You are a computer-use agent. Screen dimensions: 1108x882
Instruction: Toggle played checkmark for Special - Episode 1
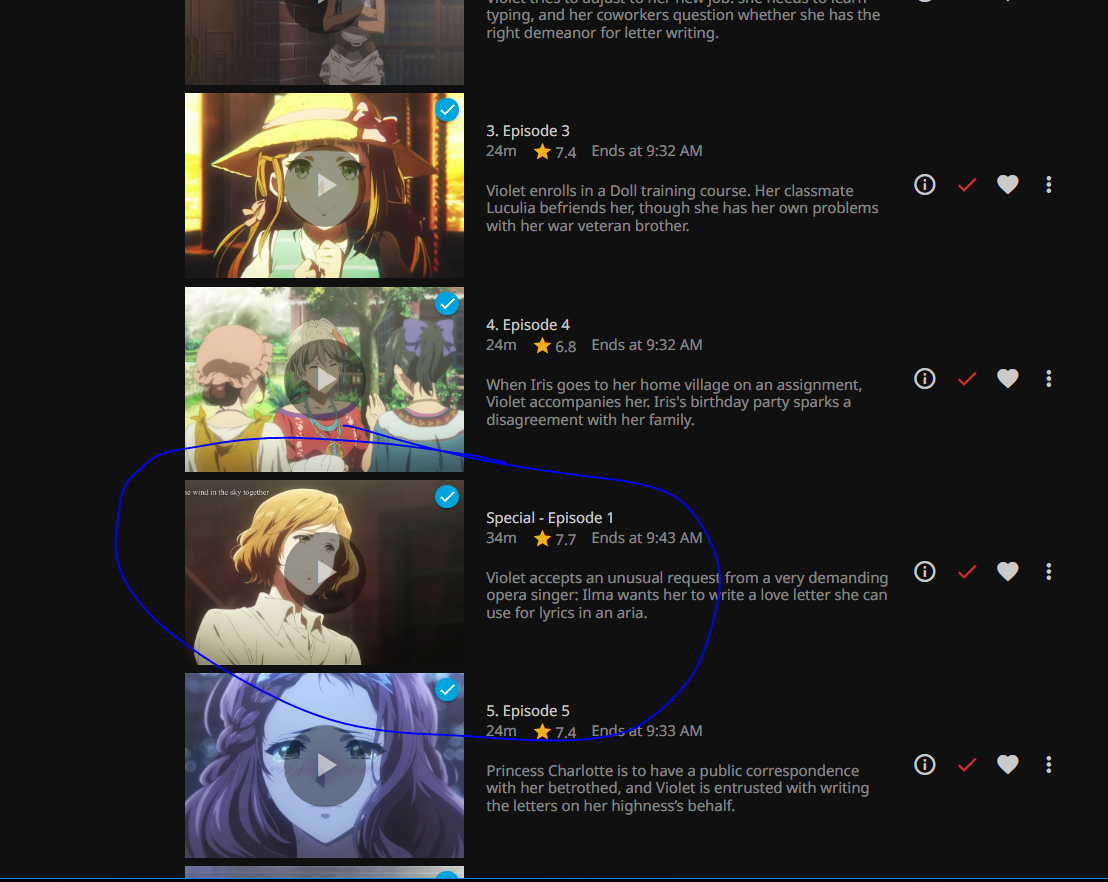(x=967, y=572)
